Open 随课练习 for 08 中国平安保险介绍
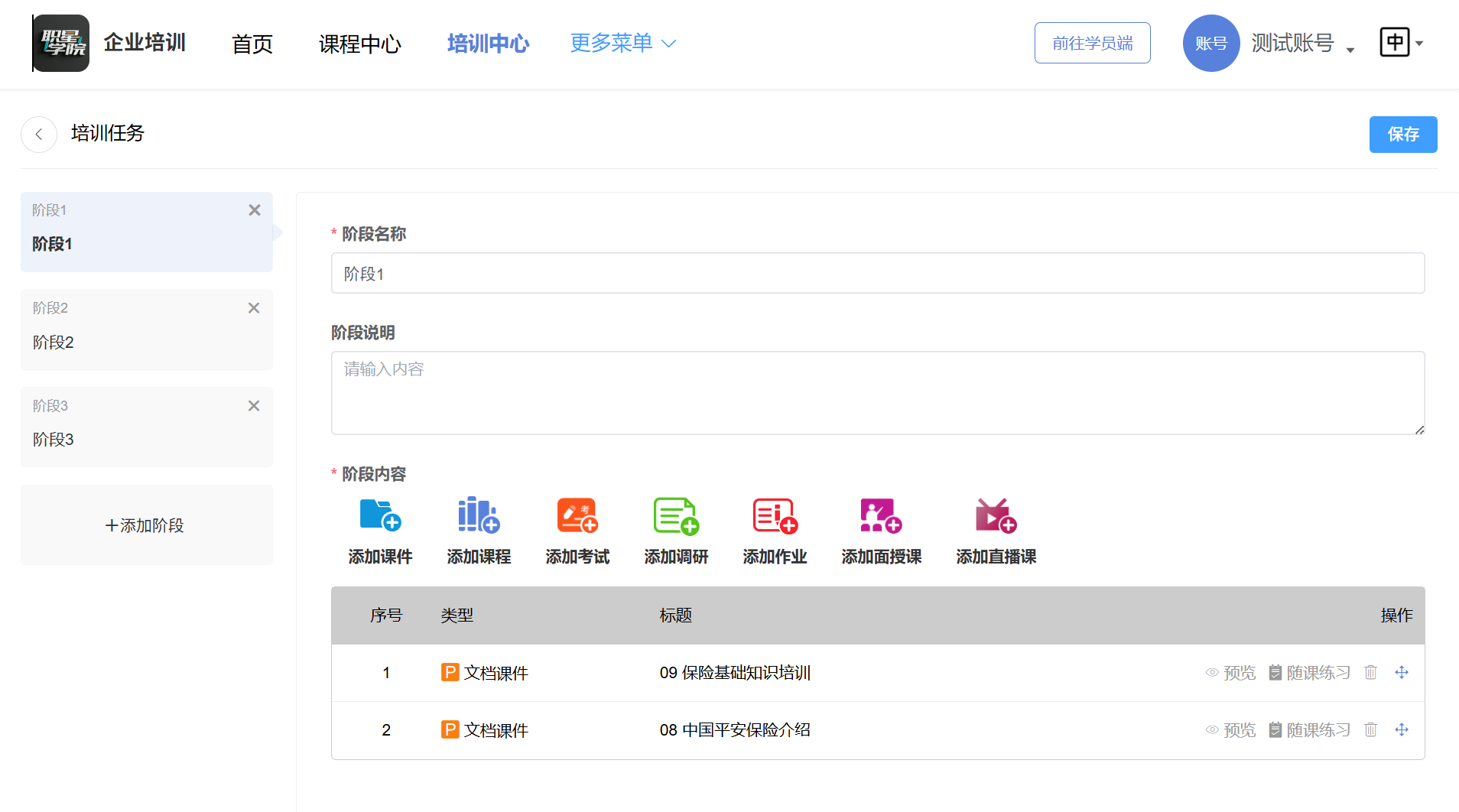 click(x=1309, y=730)
